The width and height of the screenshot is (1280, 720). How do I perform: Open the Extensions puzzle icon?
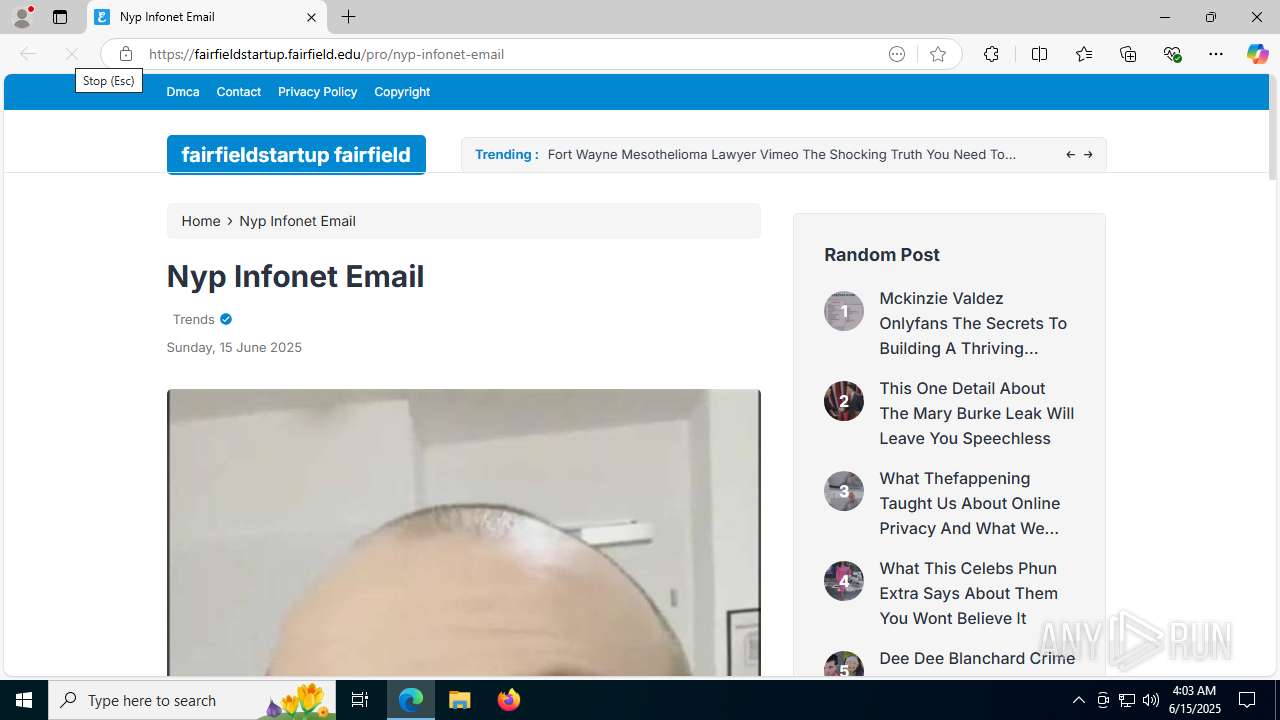pyautogui.click(x=991, y=54)
